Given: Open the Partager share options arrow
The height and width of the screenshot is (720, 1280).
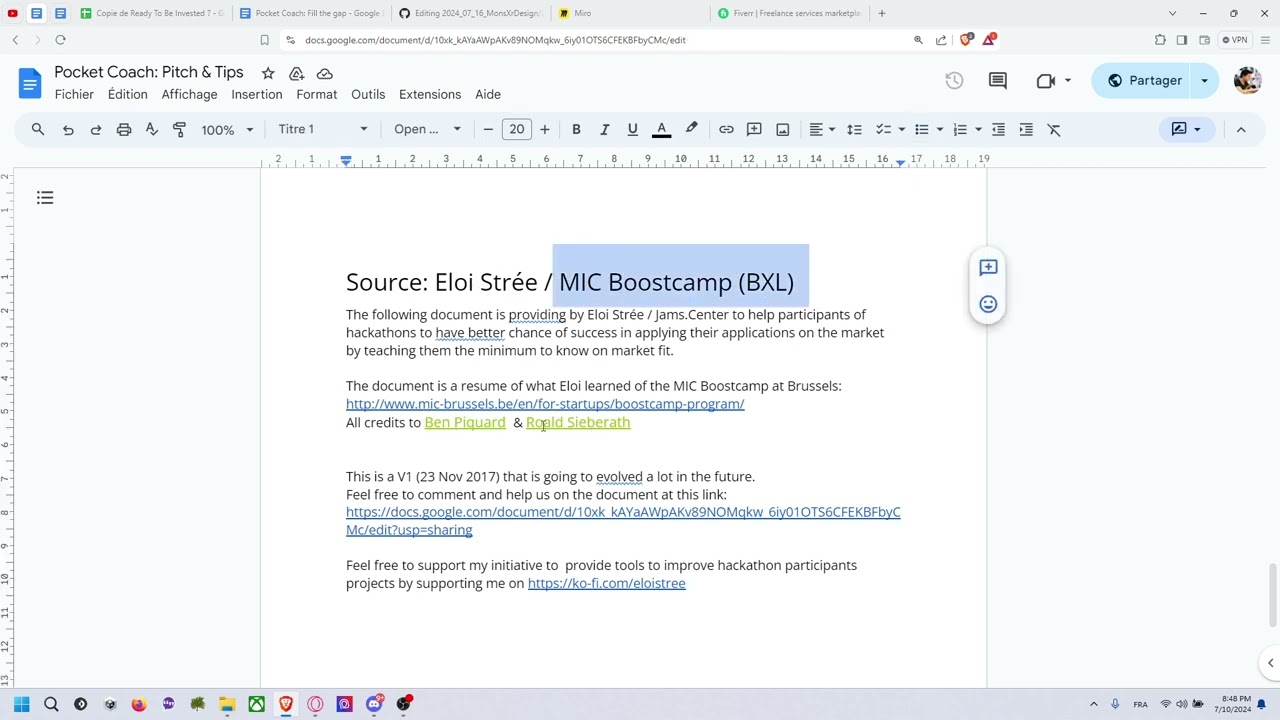Looking at the screenshot, I should (x=1204, y=81).
